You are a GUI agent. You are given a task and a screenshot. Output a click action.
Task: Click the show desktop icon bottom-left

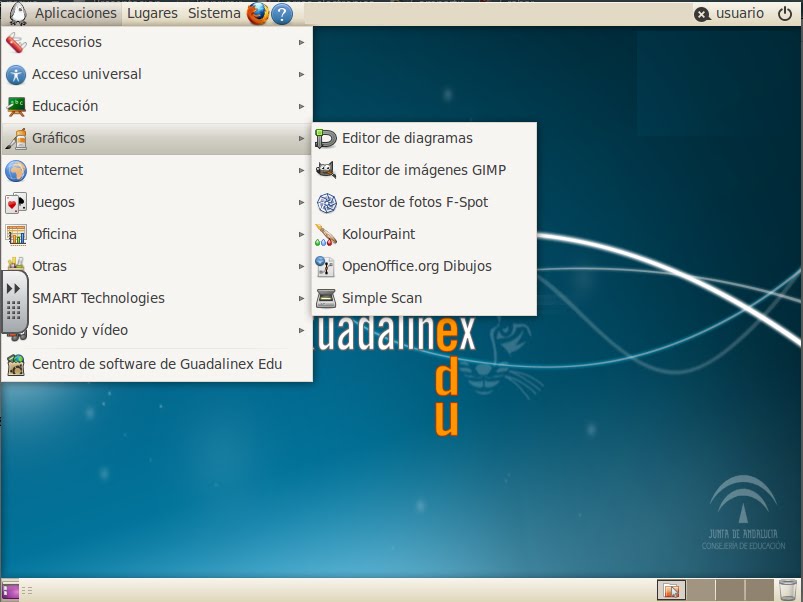coord(10,591)
